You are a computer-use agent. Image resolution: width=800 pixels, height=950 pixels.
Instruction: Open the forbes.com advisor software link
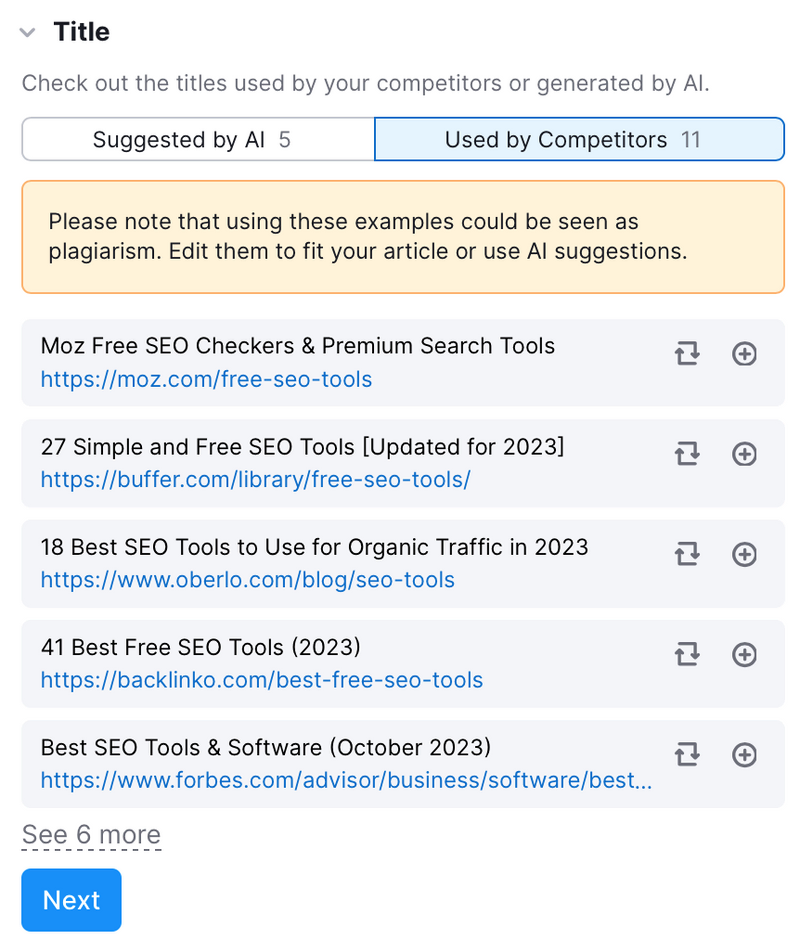point(346,780)
